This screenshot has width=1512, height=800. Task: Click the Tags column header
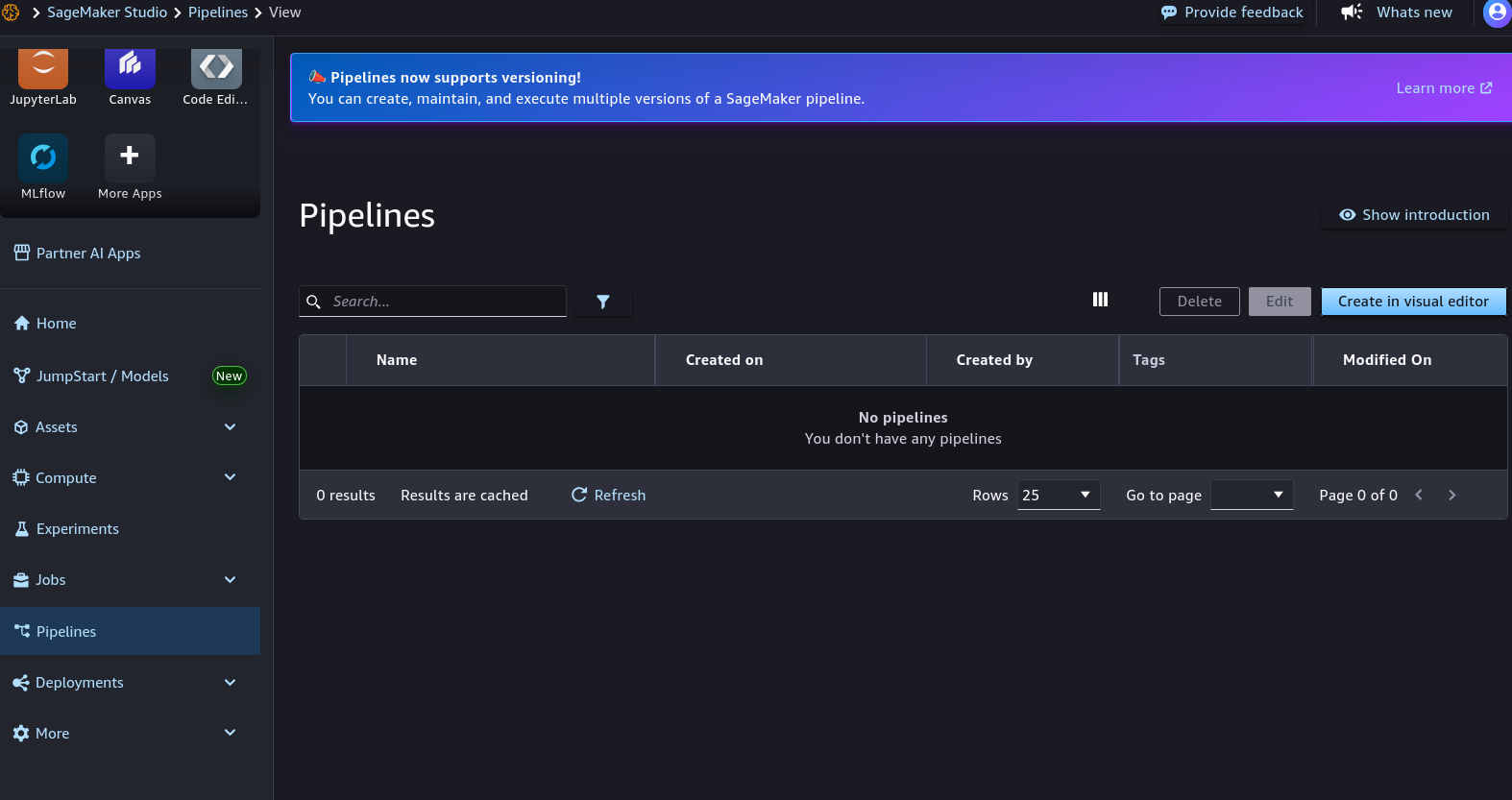point(1149,360)
